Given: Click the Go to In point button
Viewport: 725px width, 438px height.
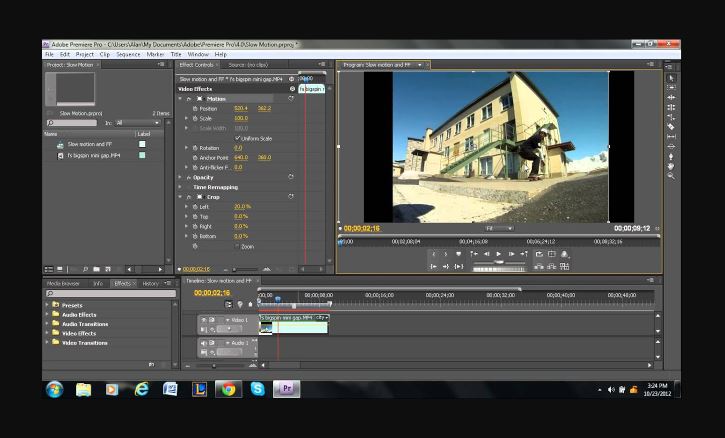Looking at the screenshot, I should point(433,266).
